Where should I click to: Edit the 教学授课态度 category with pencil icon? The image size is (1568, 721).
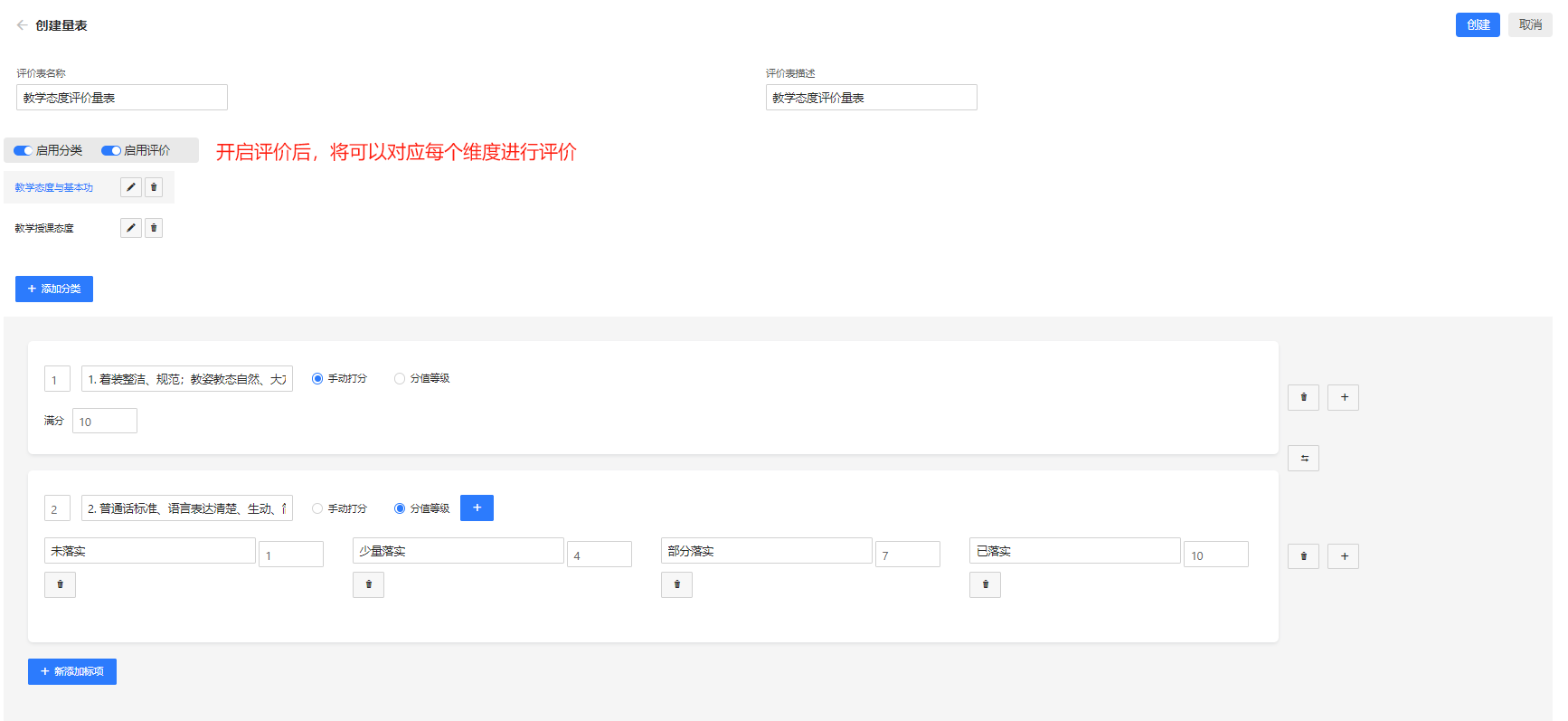click(131, 228)
